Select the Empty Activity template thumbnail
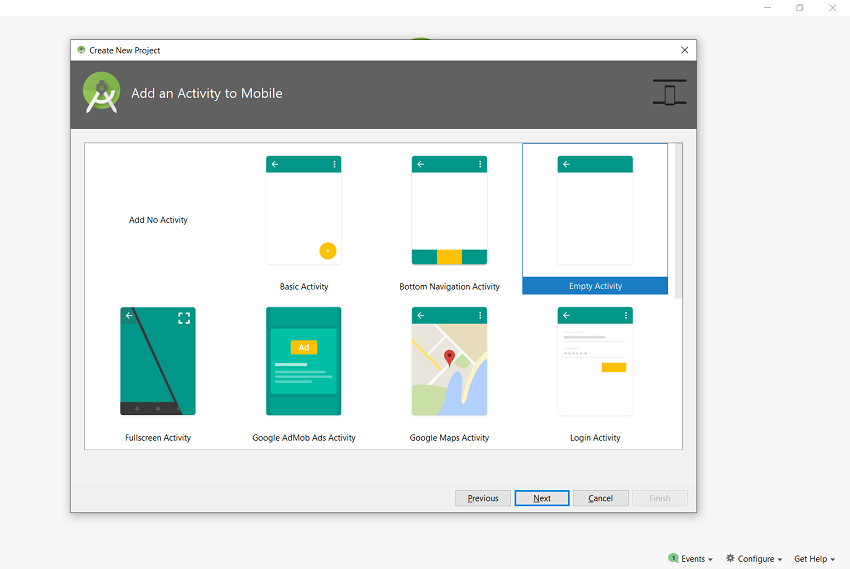Screen dimensions: 850x569 coord(595,210)
